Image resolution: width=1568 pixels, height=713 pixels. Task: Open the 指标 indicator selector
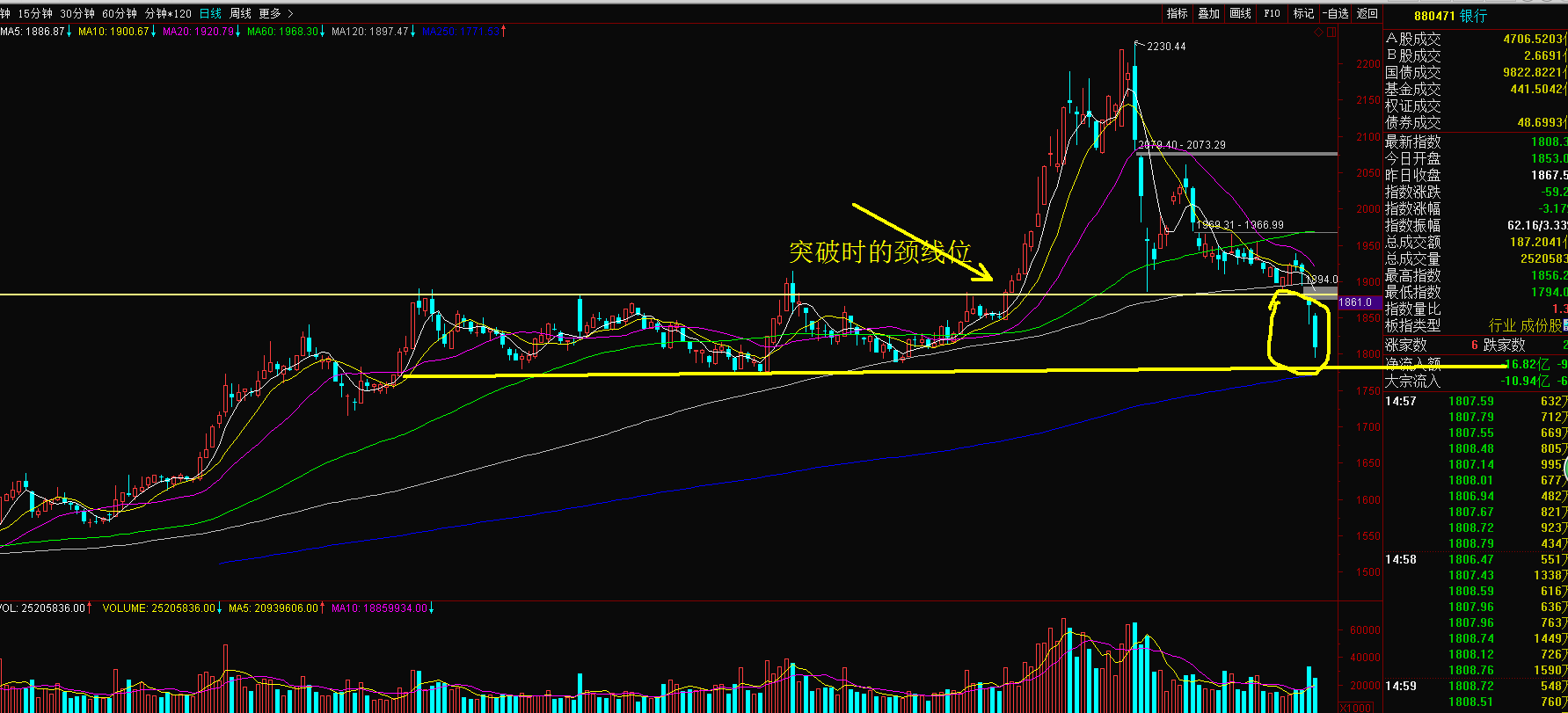tap(1177, 13)
